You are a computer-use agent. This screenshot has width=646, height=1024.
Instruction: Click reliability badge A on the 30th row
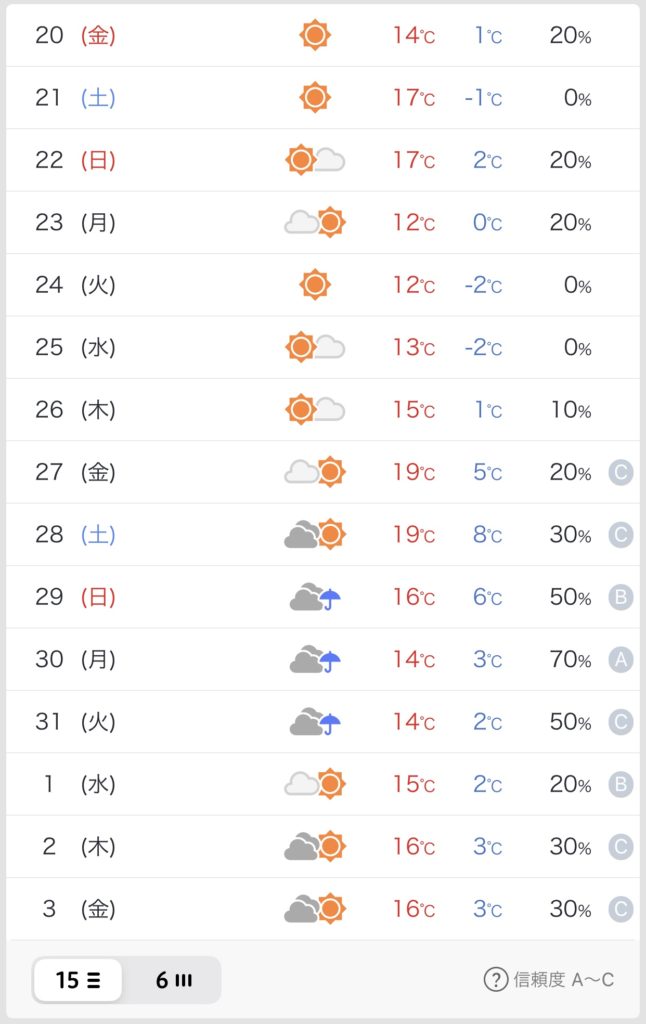(x=621, y=660)
